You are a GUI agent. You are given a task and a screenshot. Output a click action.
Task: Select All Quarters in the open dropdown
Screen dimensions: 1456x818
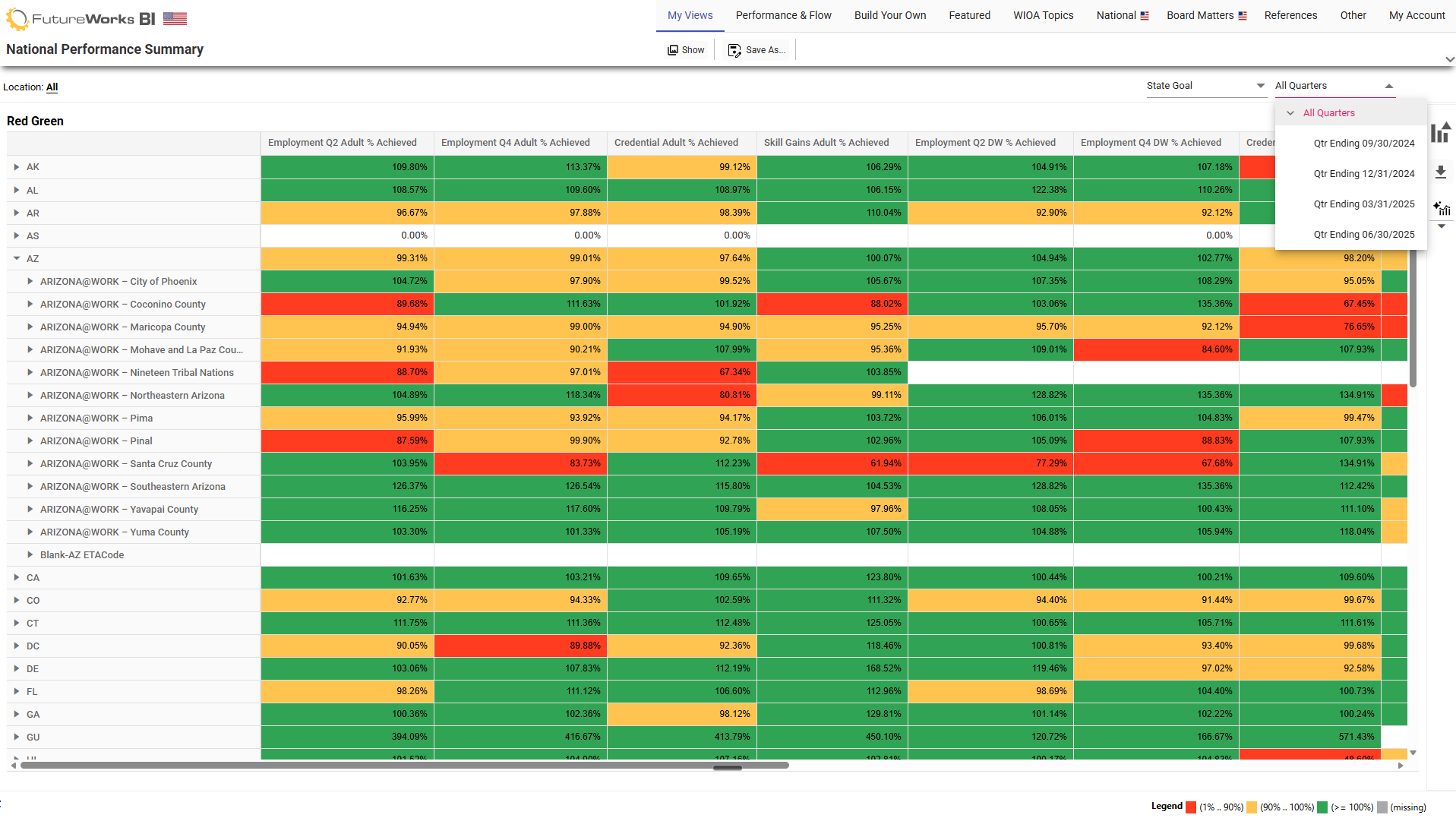(x=1330, y=112)
